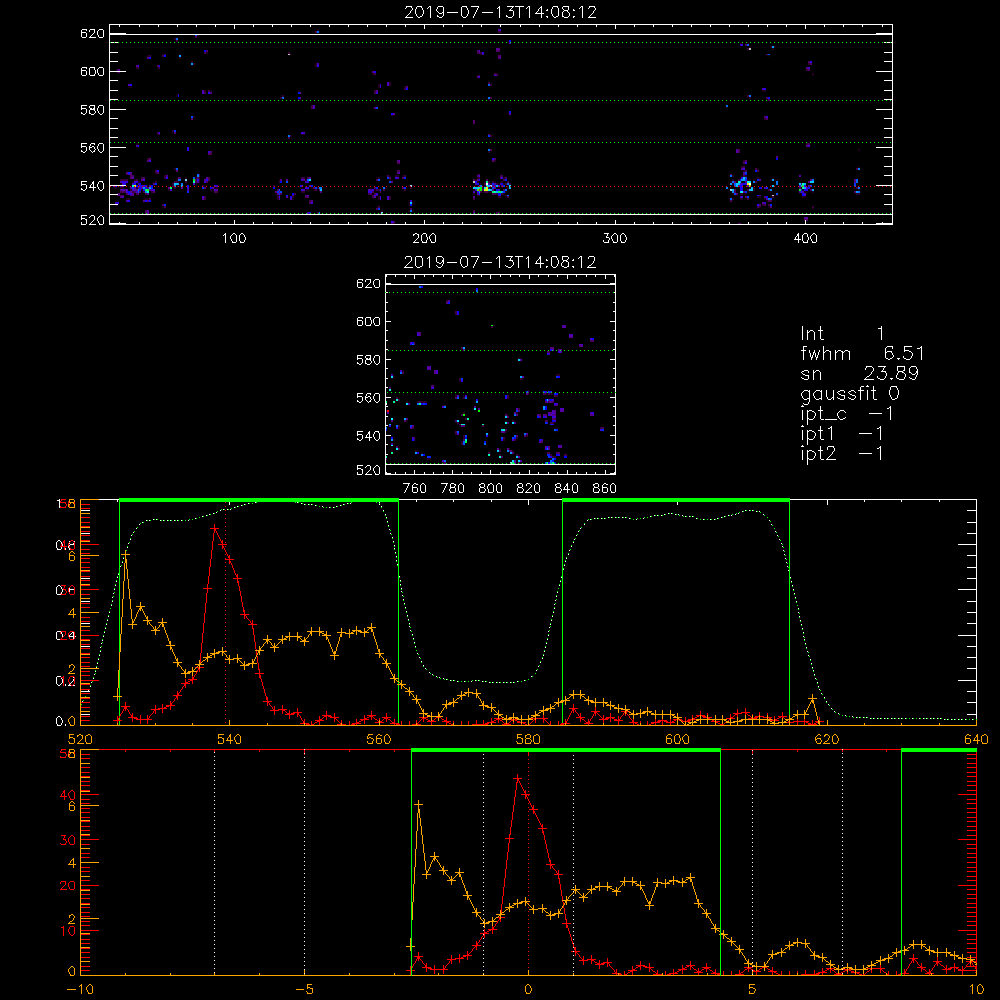Click y-axis label 600 in top image
Viewport: 1000px width, 1000px height.
[x=92, y=71]
